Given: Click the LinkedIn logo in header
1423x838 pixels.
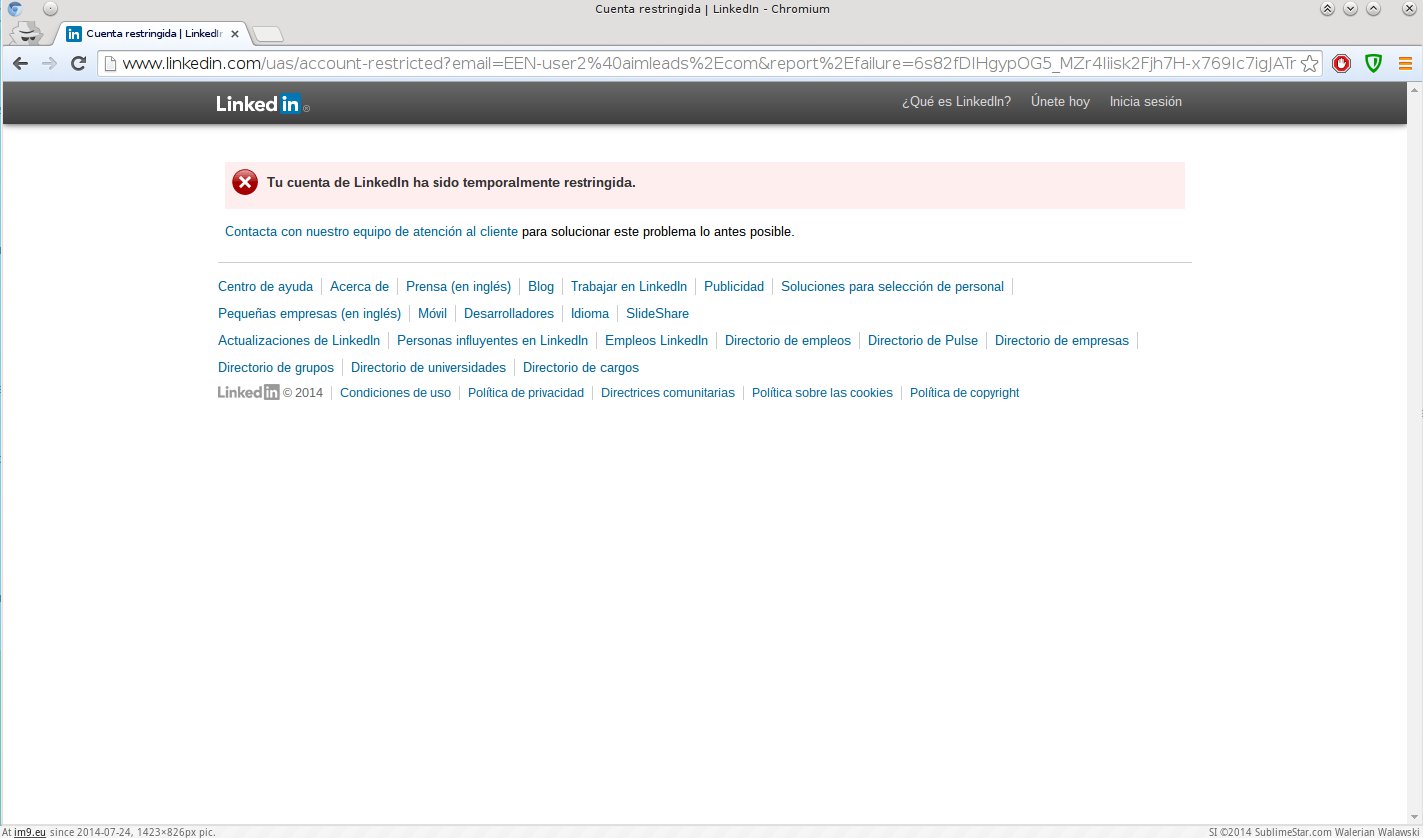Looking at the screenshot, I should [x=259, y=103].
